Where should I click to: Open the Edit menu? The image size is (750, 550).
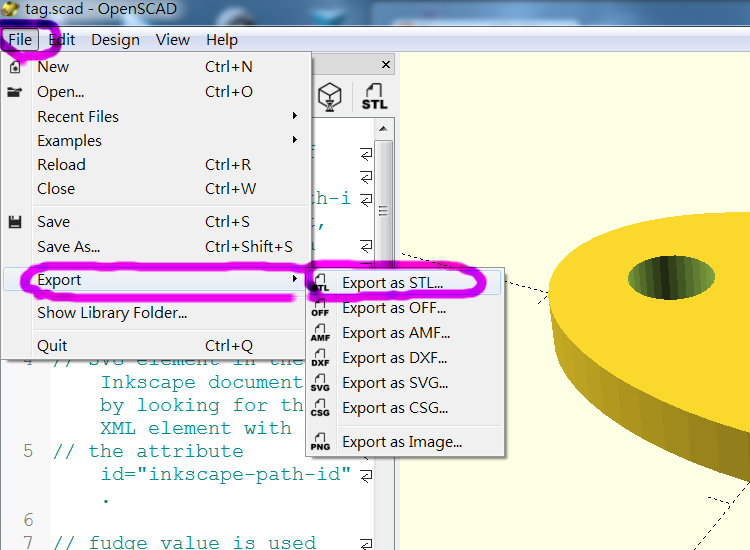[x=62, y=40]
